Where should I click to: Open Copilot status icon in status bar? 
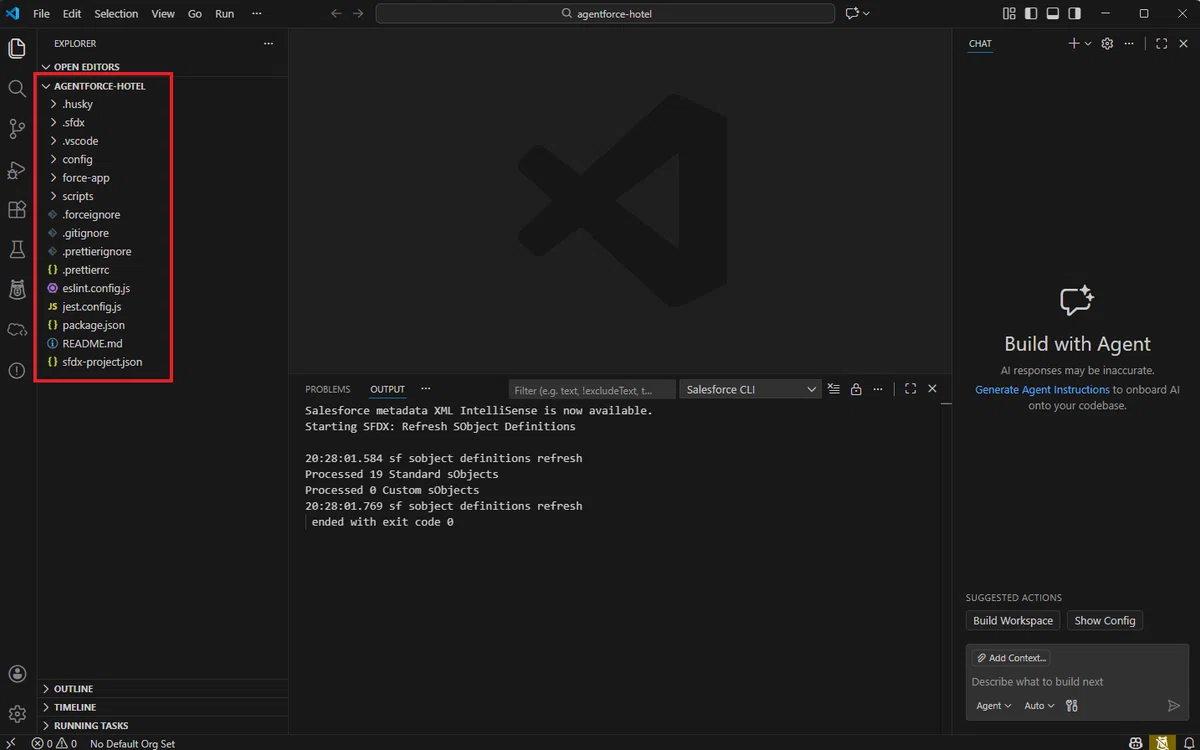pyautogui.click(x=1135, y=743)
